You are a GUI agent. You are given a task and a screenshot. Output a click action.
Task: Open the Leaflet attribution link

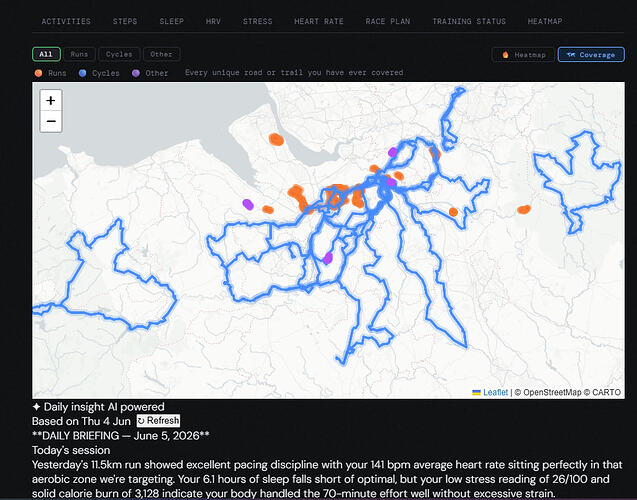coord(495,392)
